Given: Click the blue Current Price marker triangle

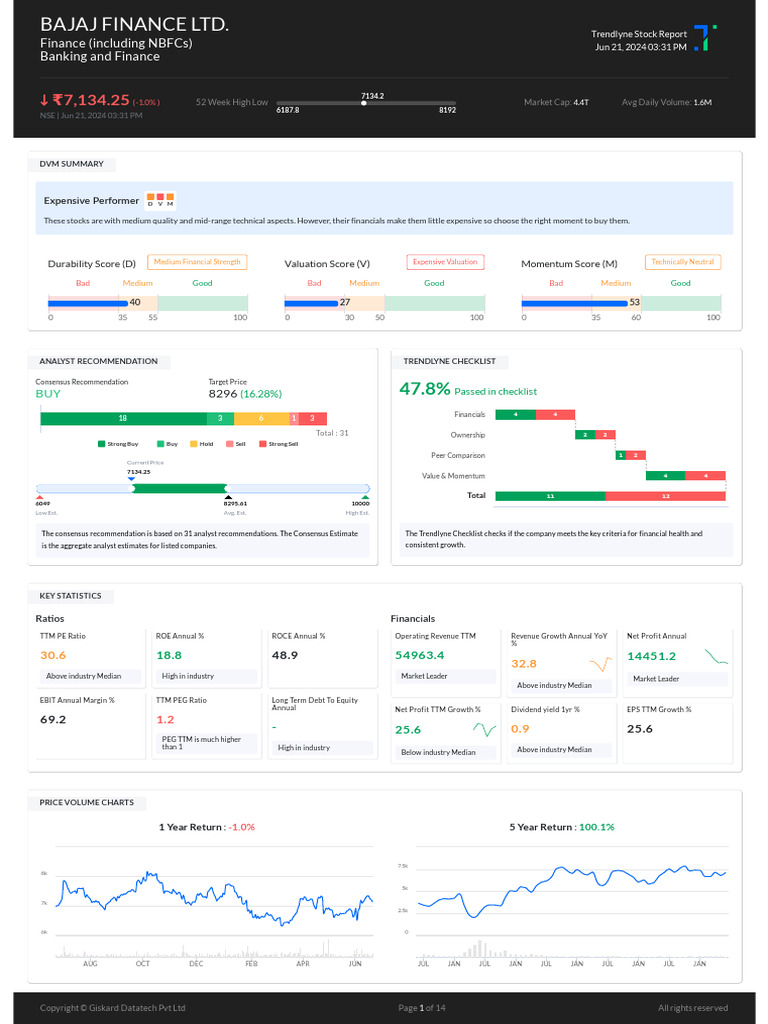Looking at the screenshot, I should click(x=132, y=478).
